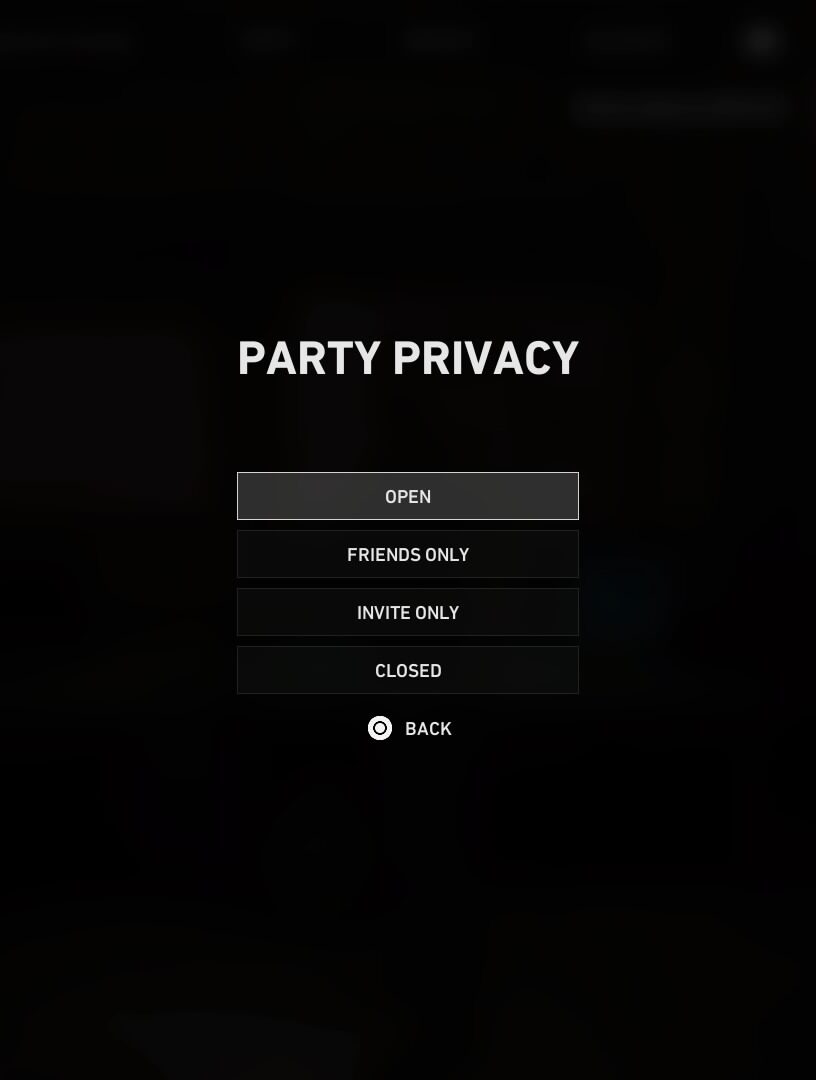
Task: Click the circle button icon beside Back
Action: 379,728
